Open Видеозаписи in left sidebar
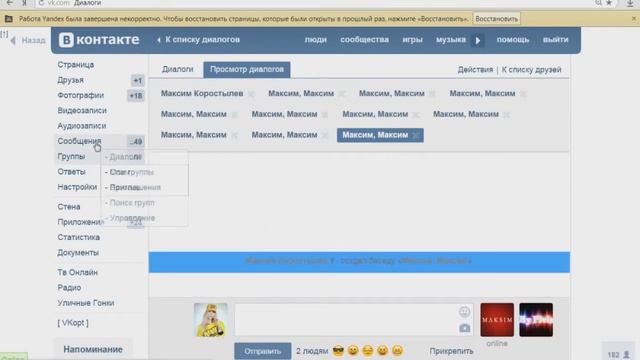The image size is (640, 360). point(82,111)
